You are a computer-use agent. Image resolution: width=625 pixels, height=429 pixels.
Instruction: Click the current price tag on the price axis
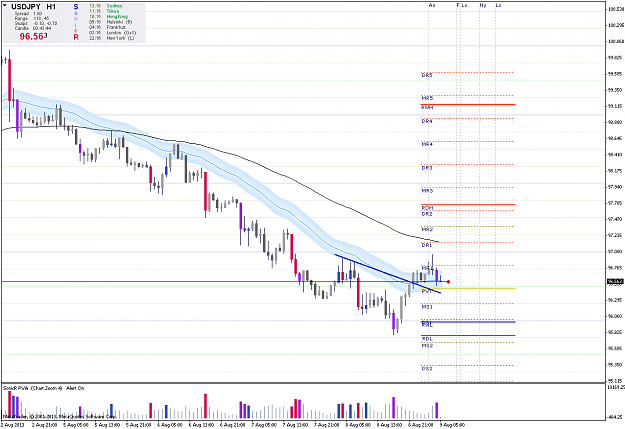(x=615, y=282)
